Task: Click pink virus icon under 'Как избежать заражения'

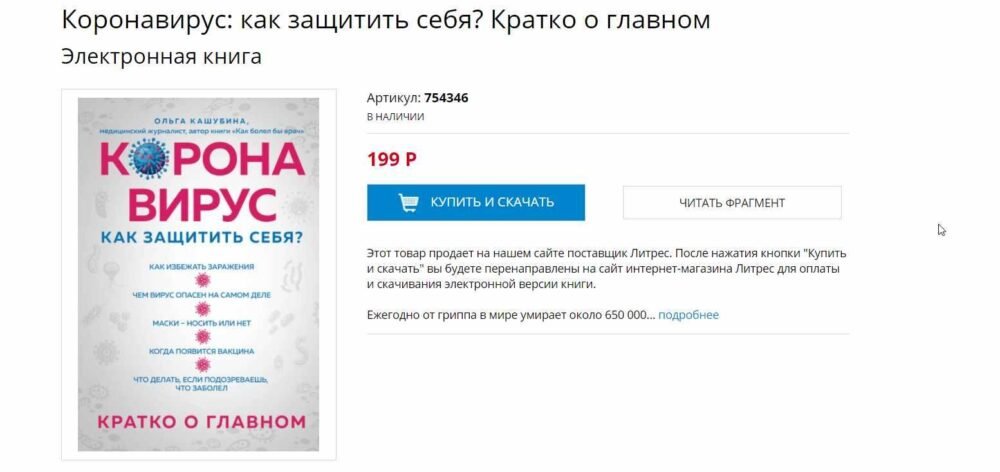Action: [202, 281]
